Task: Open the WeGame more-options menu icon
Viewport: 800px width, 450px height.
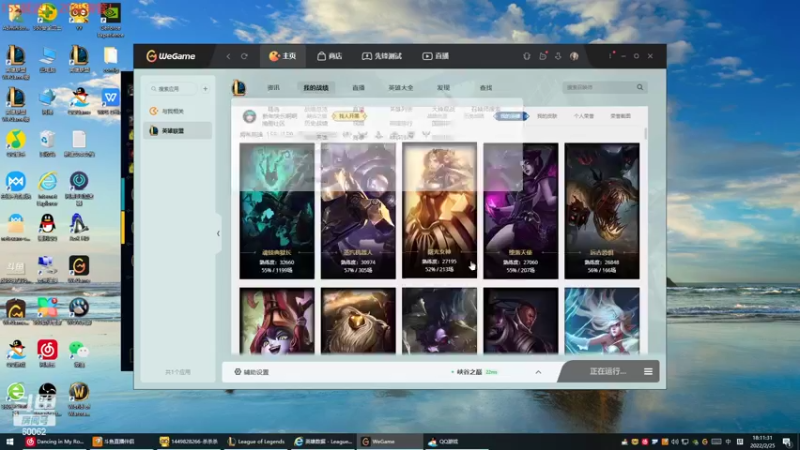Action: pyautogui.click(x=610, y=56)
